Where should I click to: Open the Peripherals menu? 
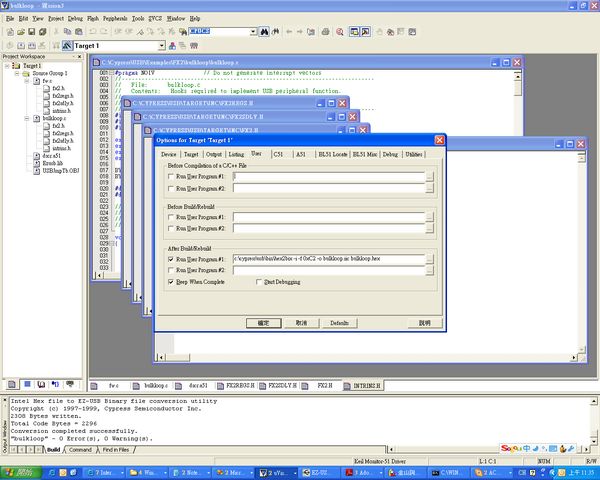113,18
